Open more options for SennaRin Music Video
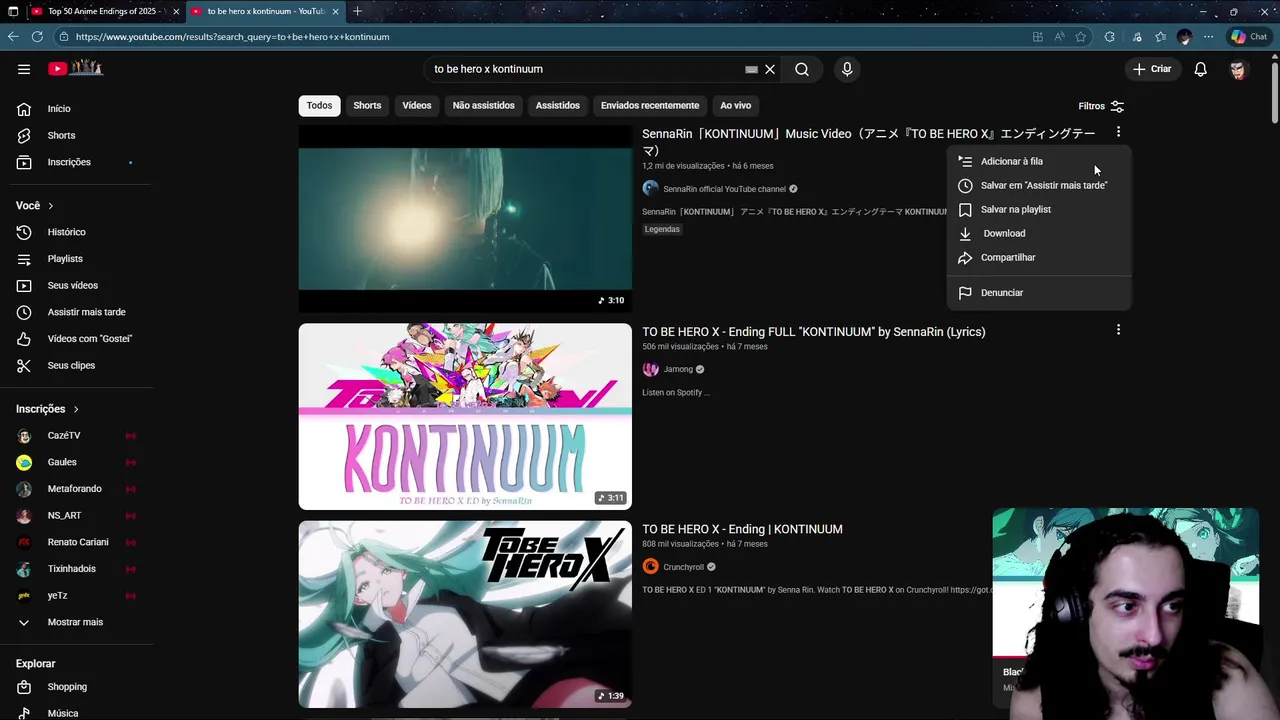Viewport: 1280px width, 720px height. tap(1118, 132)
